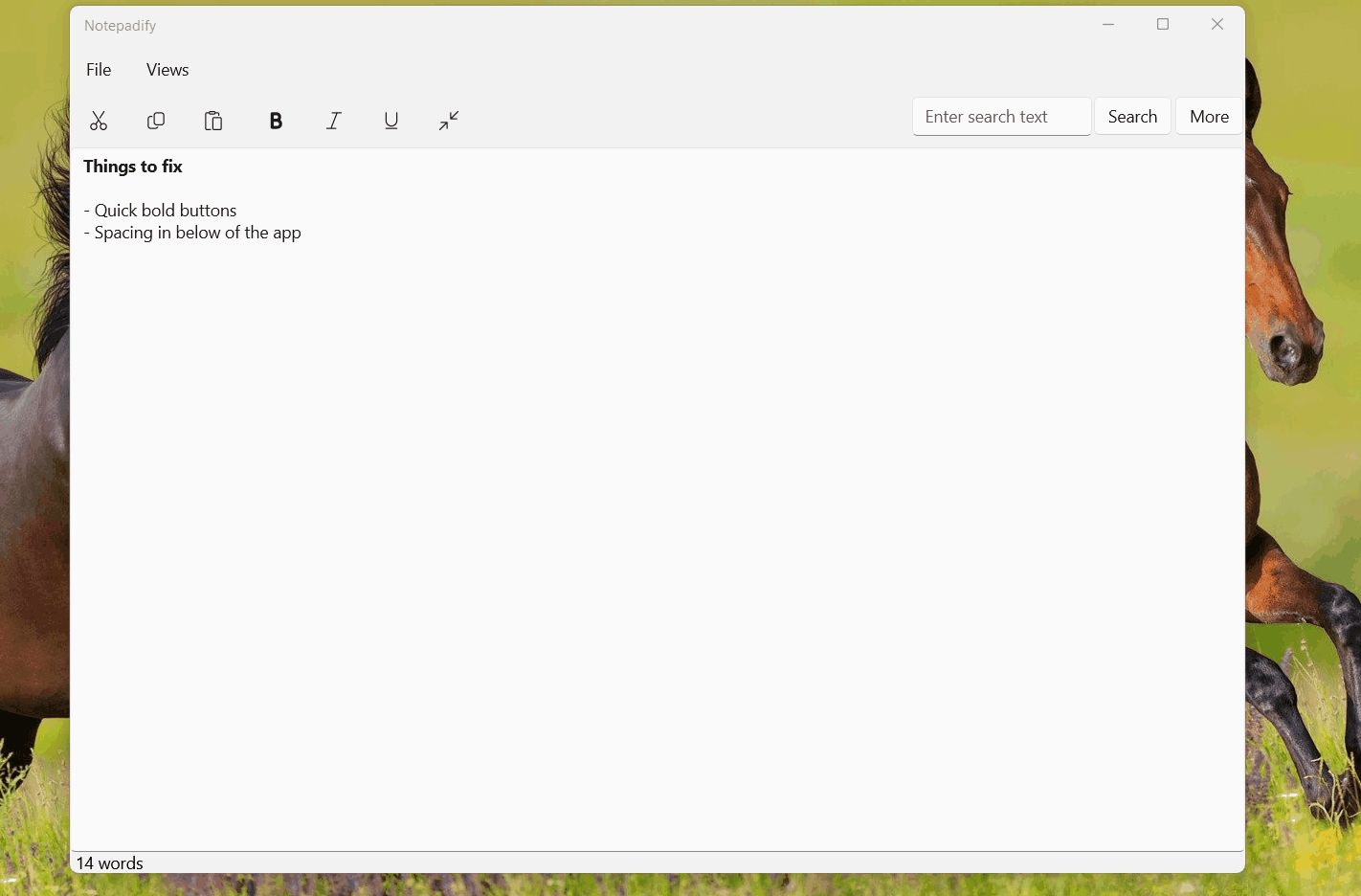Toggle italic formatting

point(334,121)
